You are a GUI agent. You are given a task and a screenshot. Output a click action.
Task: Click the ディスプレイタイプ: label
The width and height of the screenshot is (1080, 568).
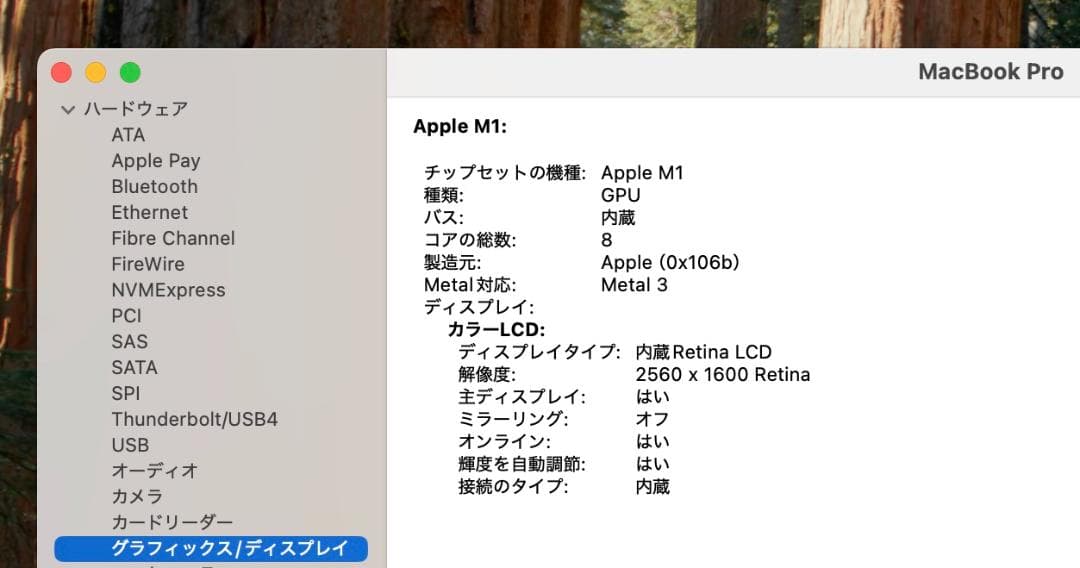[x=539, y=353]
